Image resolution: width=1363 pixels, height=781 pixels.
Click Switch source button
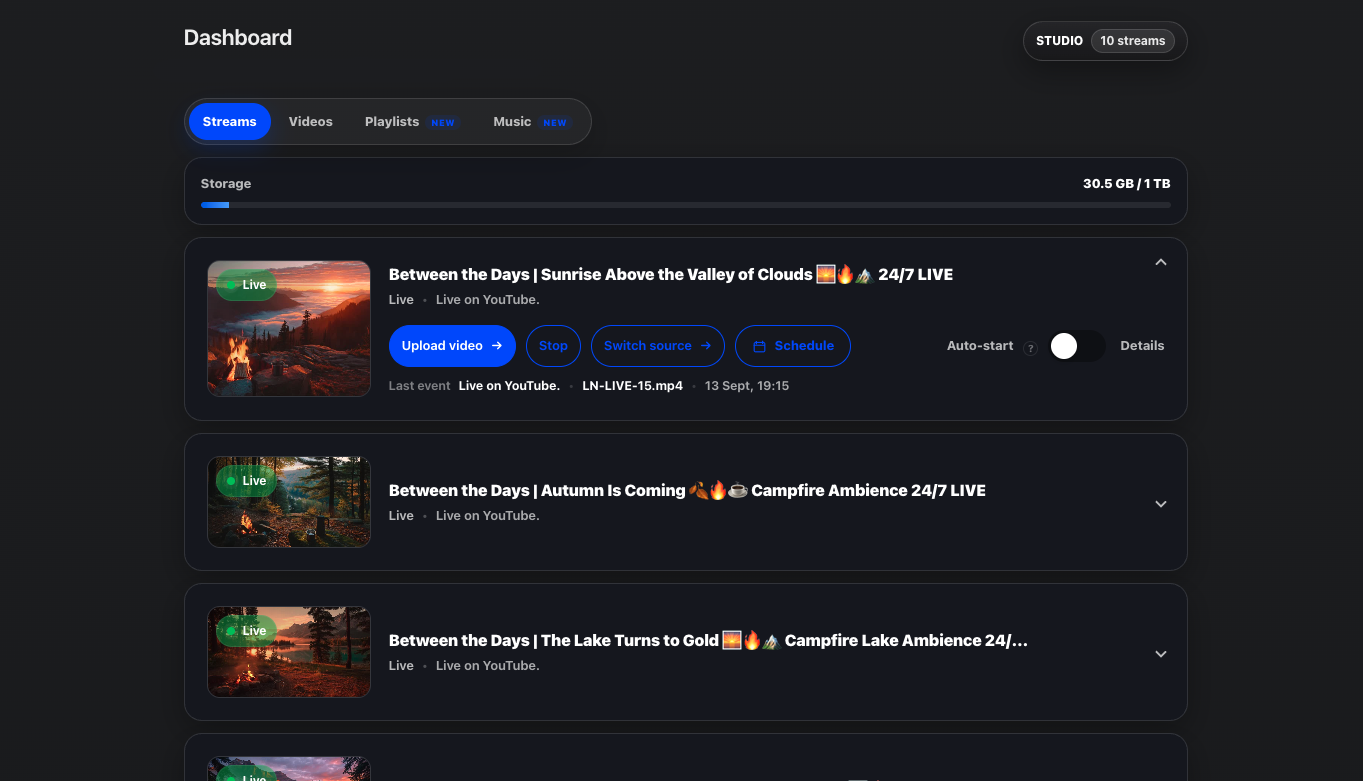pyautogui.click(x=657, y=346)
